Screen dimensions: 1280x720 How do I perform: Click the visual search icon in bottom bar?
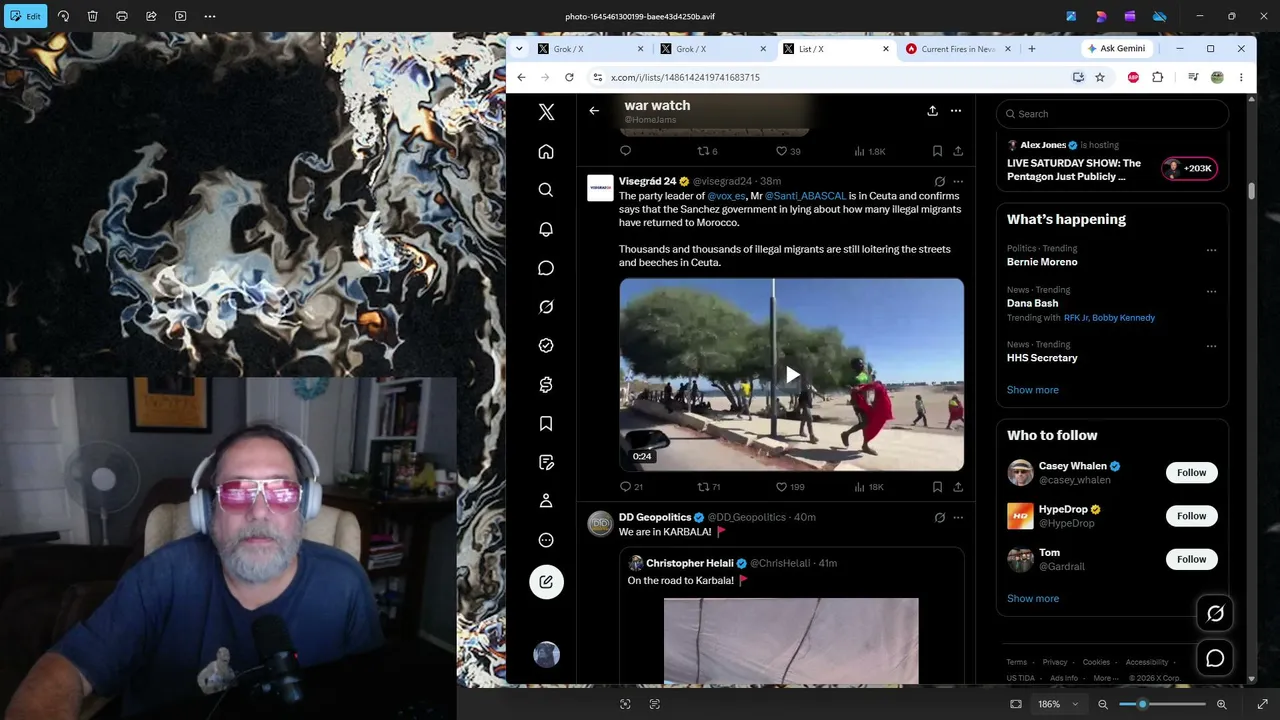pos(625,704)
